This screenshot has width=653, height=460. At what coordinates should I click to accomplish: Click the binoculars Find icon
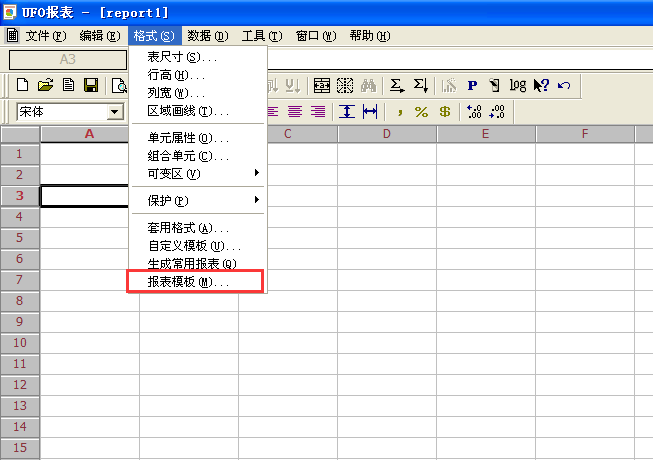tap(368, 85)
